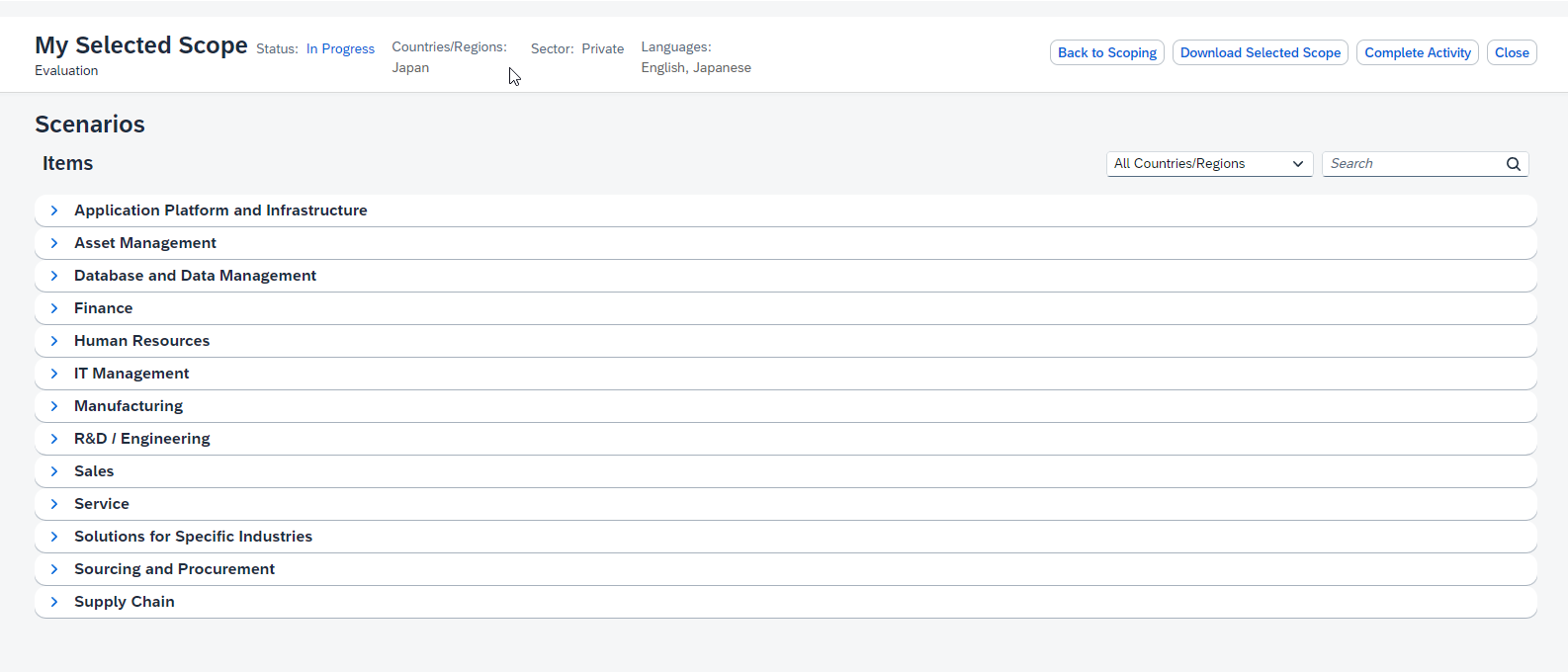Click the Sector Private value
This screenshot has width=1568, height=672.
602,48
